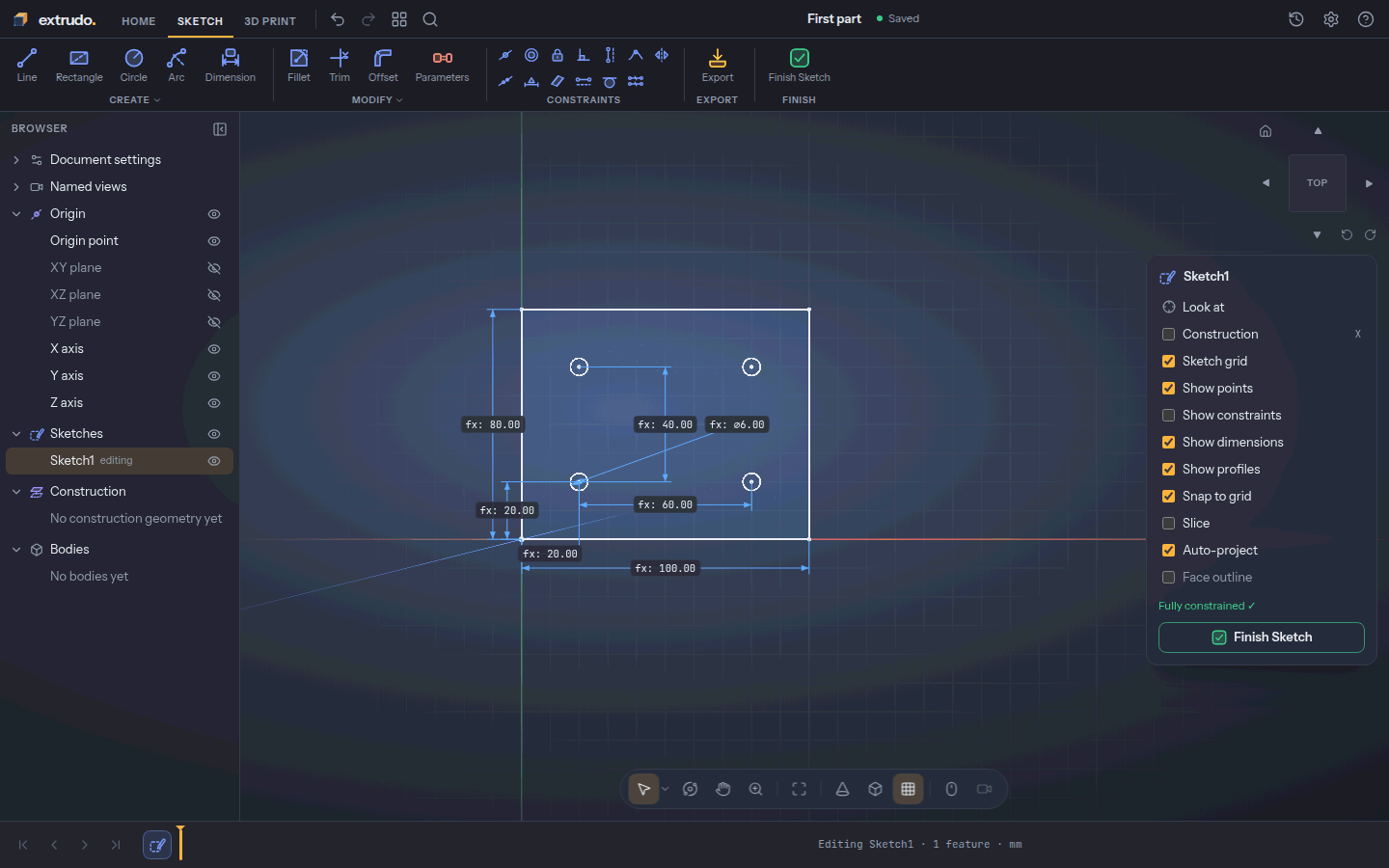1389x868 pixels.
Task: Uncheck the Sketch grid checkbox
Action: [1168, 362]
